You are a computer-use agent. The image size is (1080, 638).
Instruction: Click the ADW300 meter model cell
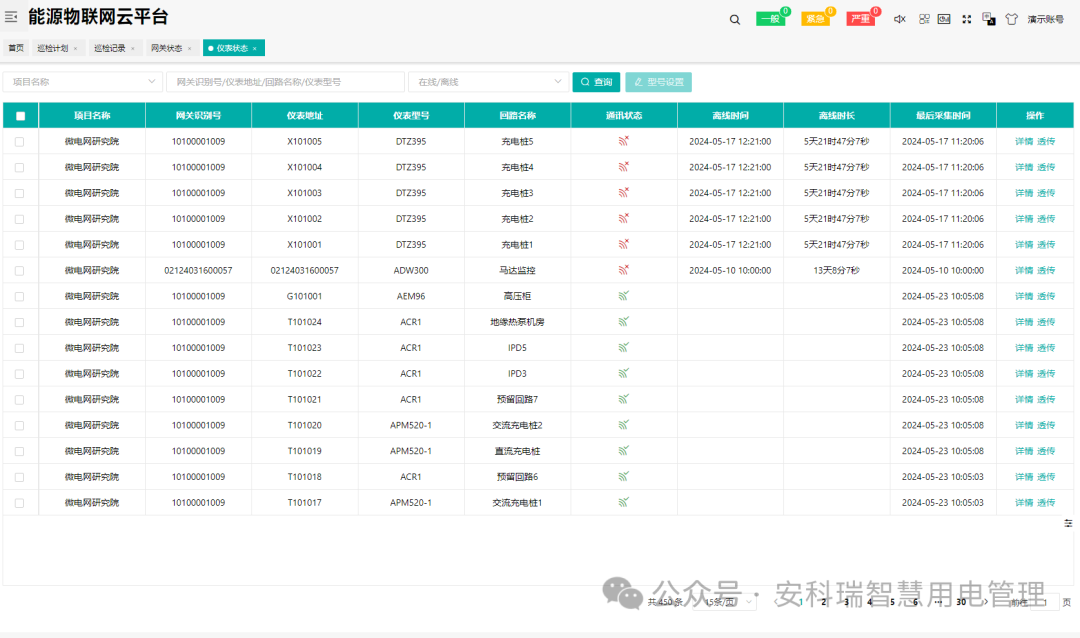(x=411, y=271)
